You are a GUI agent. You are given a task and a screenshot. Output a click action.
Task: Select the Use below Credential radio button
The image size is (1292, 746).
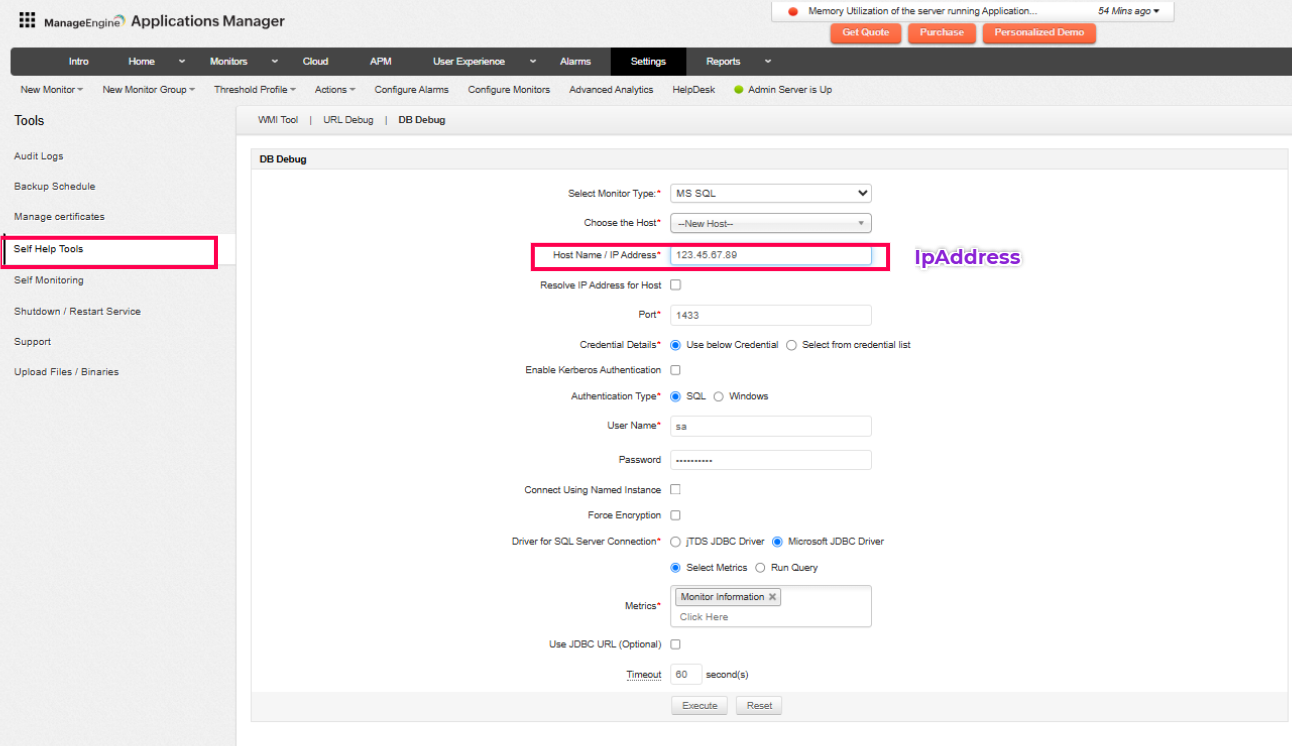tap(676, 345)
